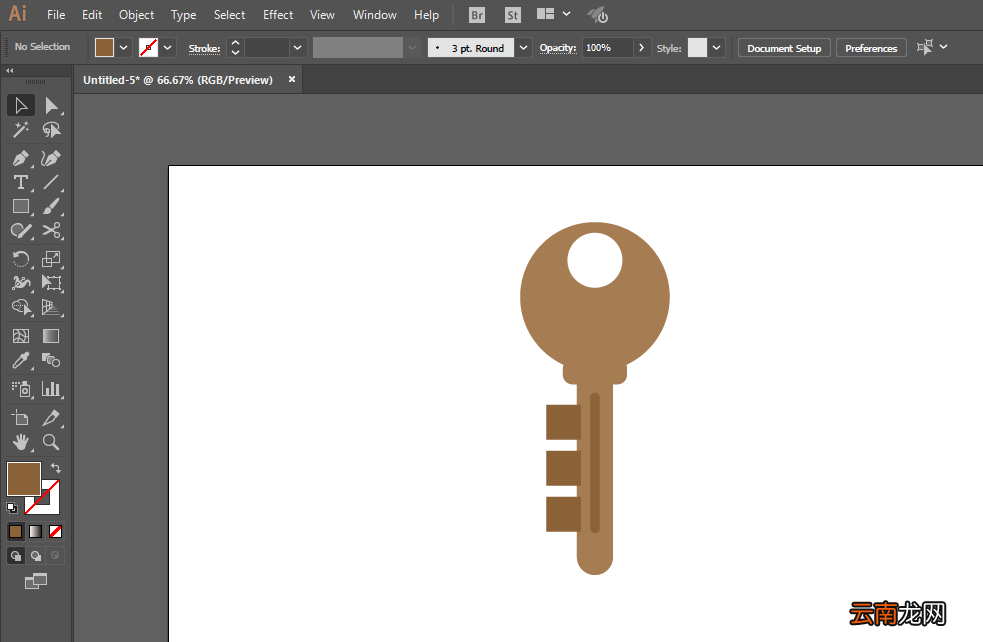Pick the Paintbrush tool
This screenshot has height=642, width=983.
(51, 206)
